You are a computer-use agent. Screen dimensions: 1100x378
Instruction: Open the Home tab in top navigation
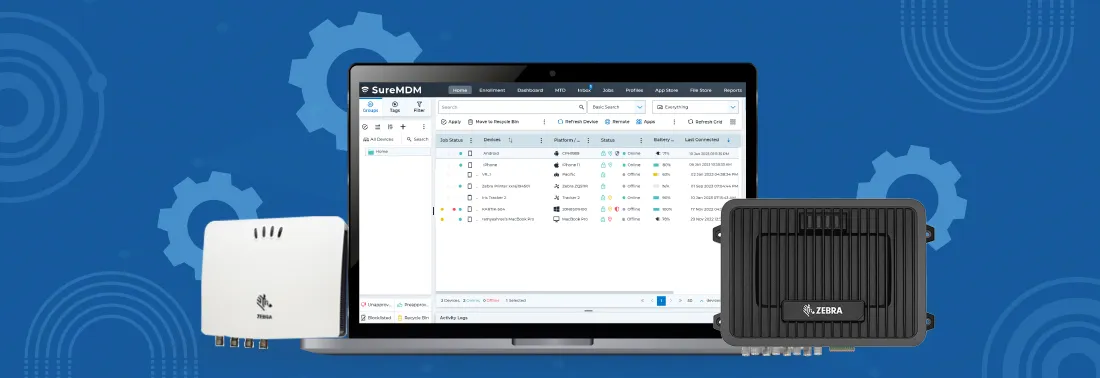[x=460, y=90]
